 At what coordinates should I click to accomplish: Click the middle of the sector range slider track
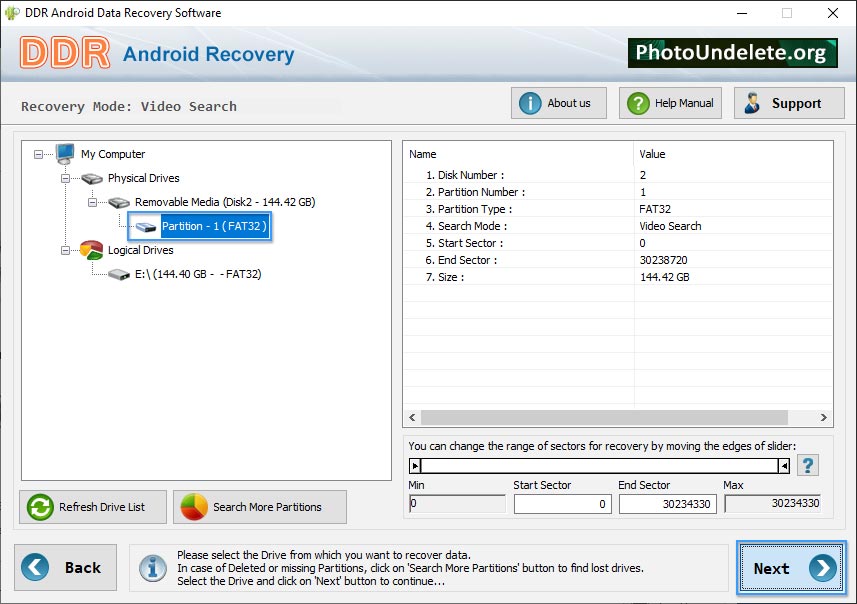point(600,466)
